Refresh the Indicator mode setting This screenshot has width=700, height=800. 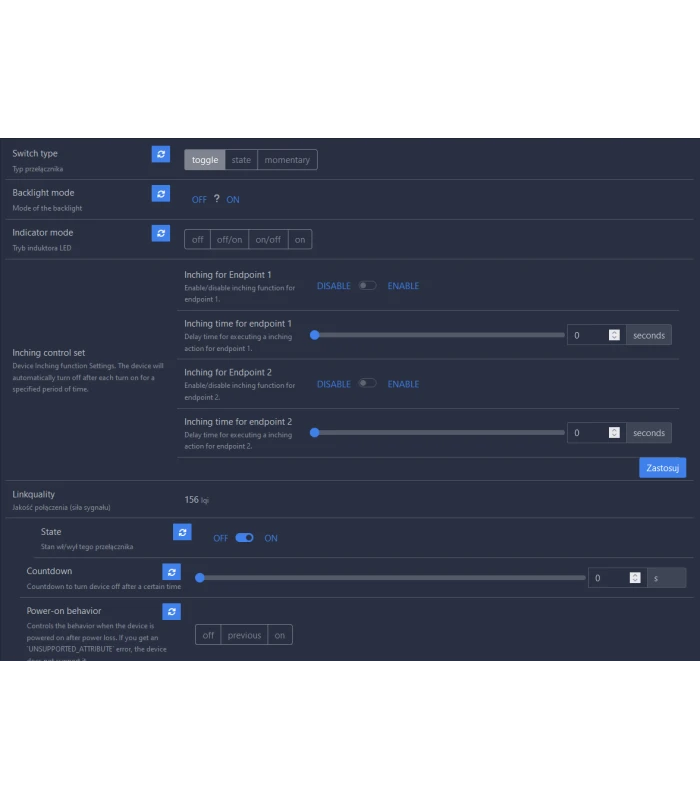coord(161,233)
